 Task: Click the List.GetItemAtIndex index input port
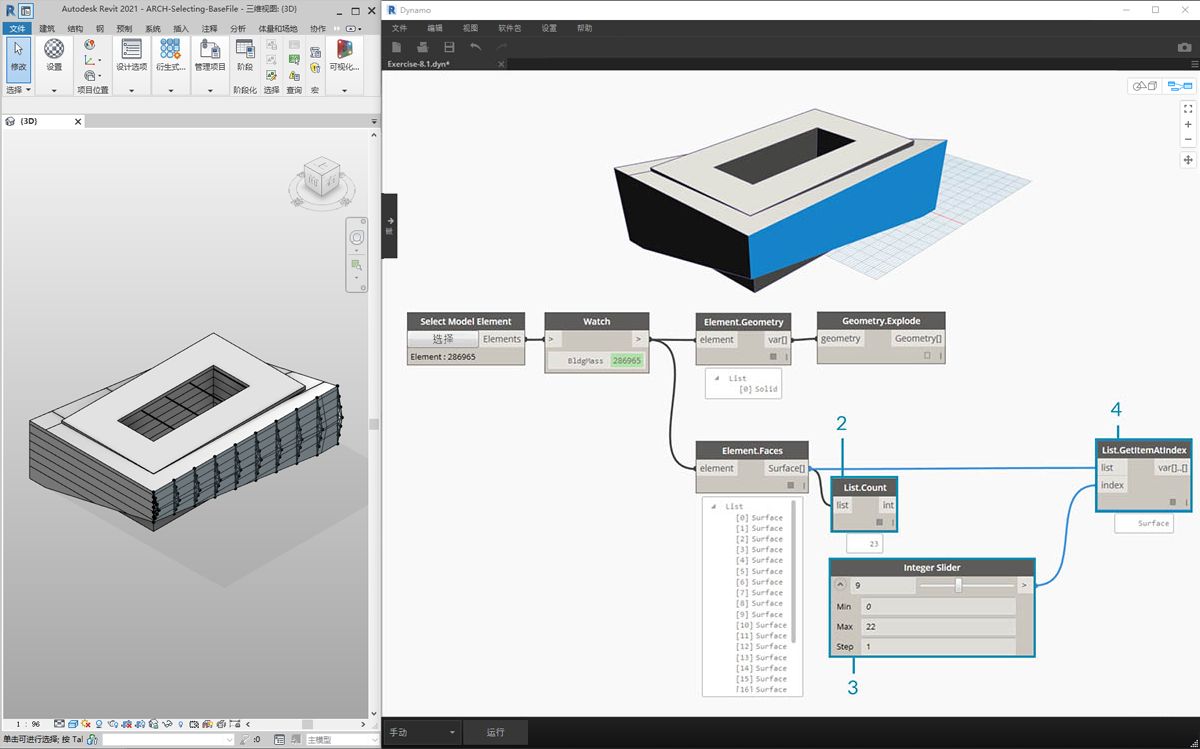point(1112,485)
